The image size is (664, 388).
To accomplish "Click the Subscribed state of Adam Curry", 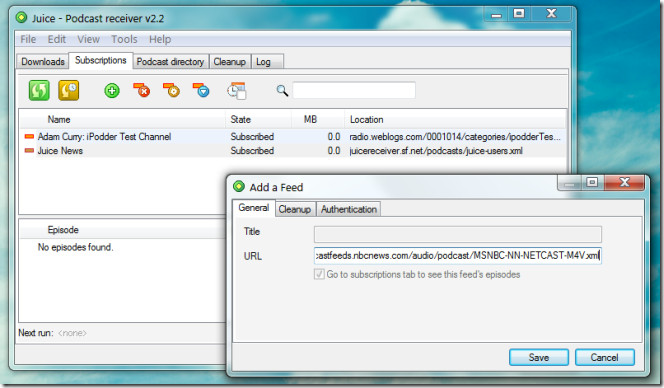I will [x=252, y=136].
